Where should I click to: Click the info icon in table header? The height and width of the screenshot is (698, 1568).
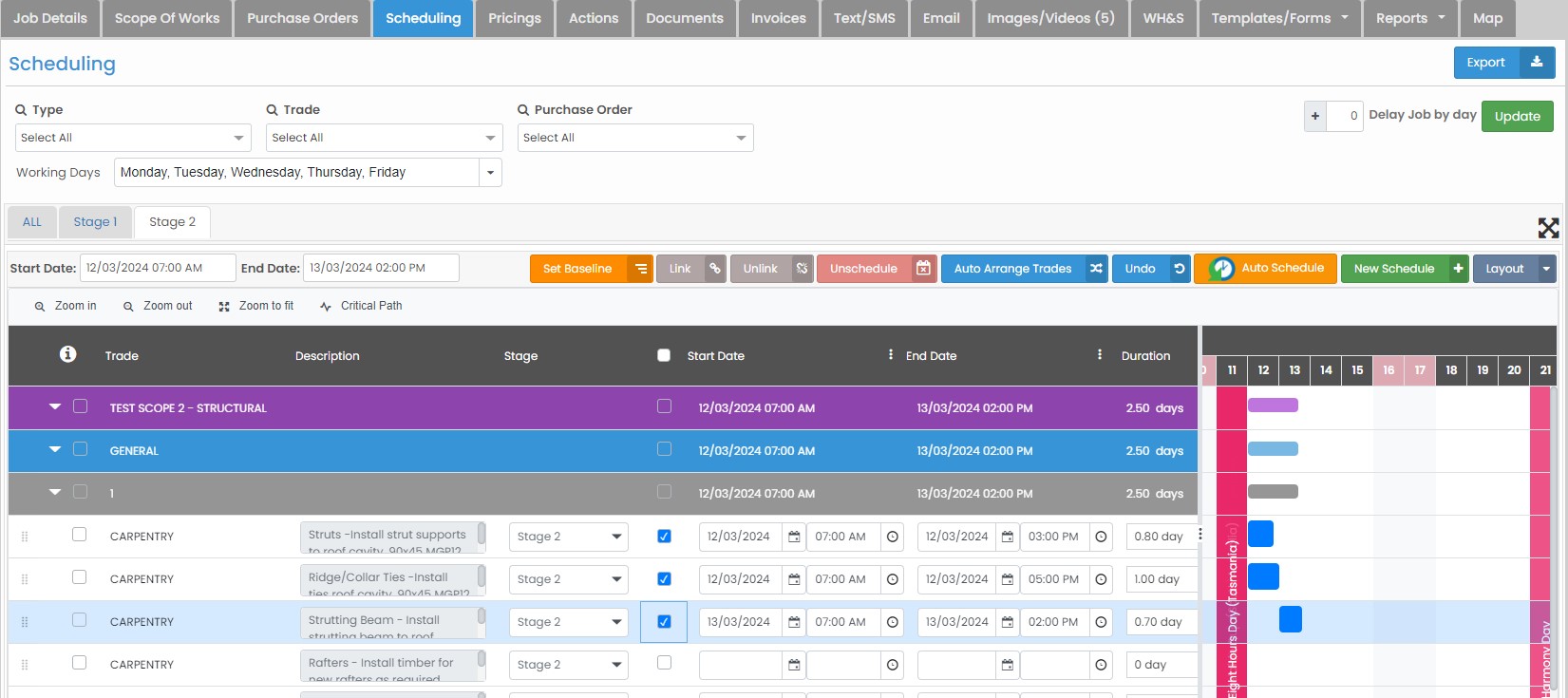coord(67,354)
